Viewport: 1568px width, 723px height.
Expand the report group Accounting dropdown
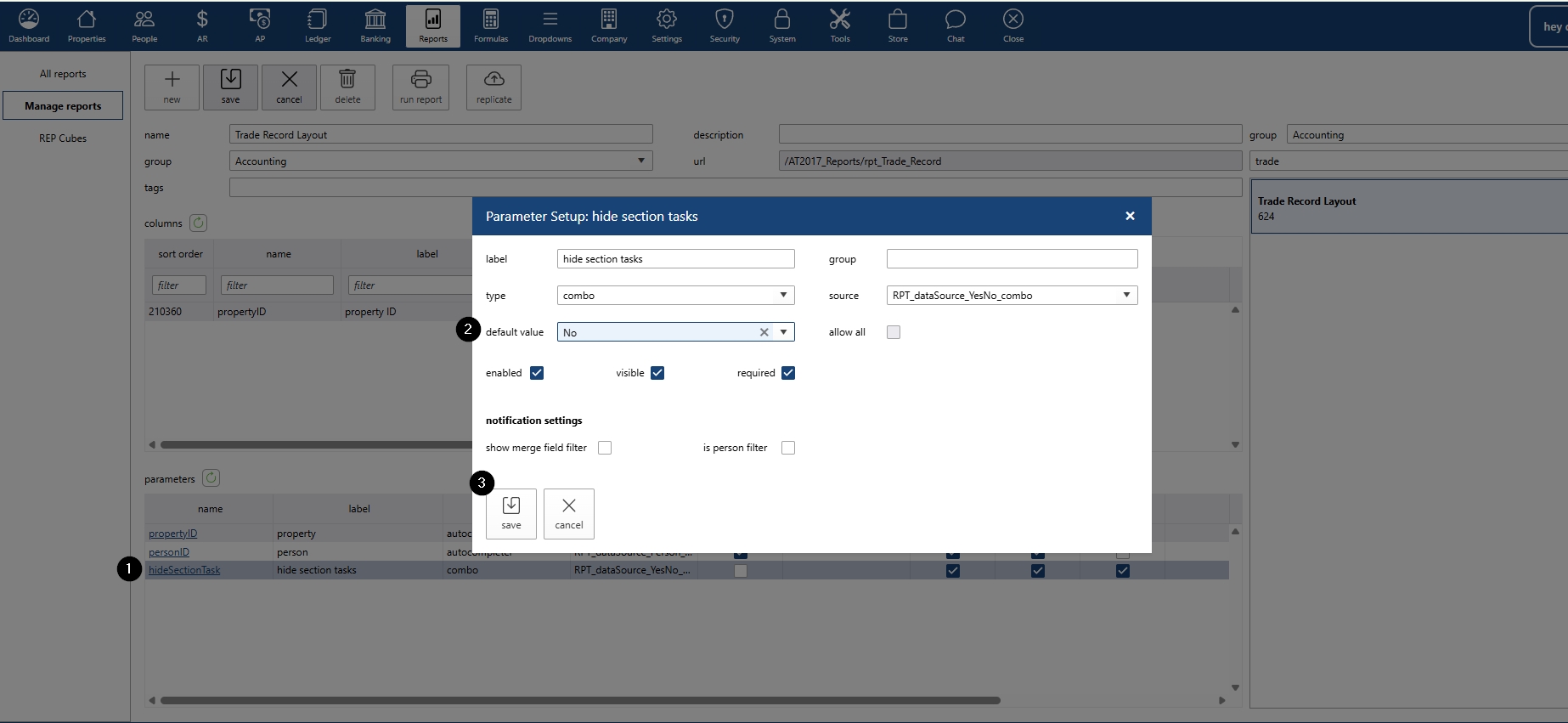(x=641, y=161)
